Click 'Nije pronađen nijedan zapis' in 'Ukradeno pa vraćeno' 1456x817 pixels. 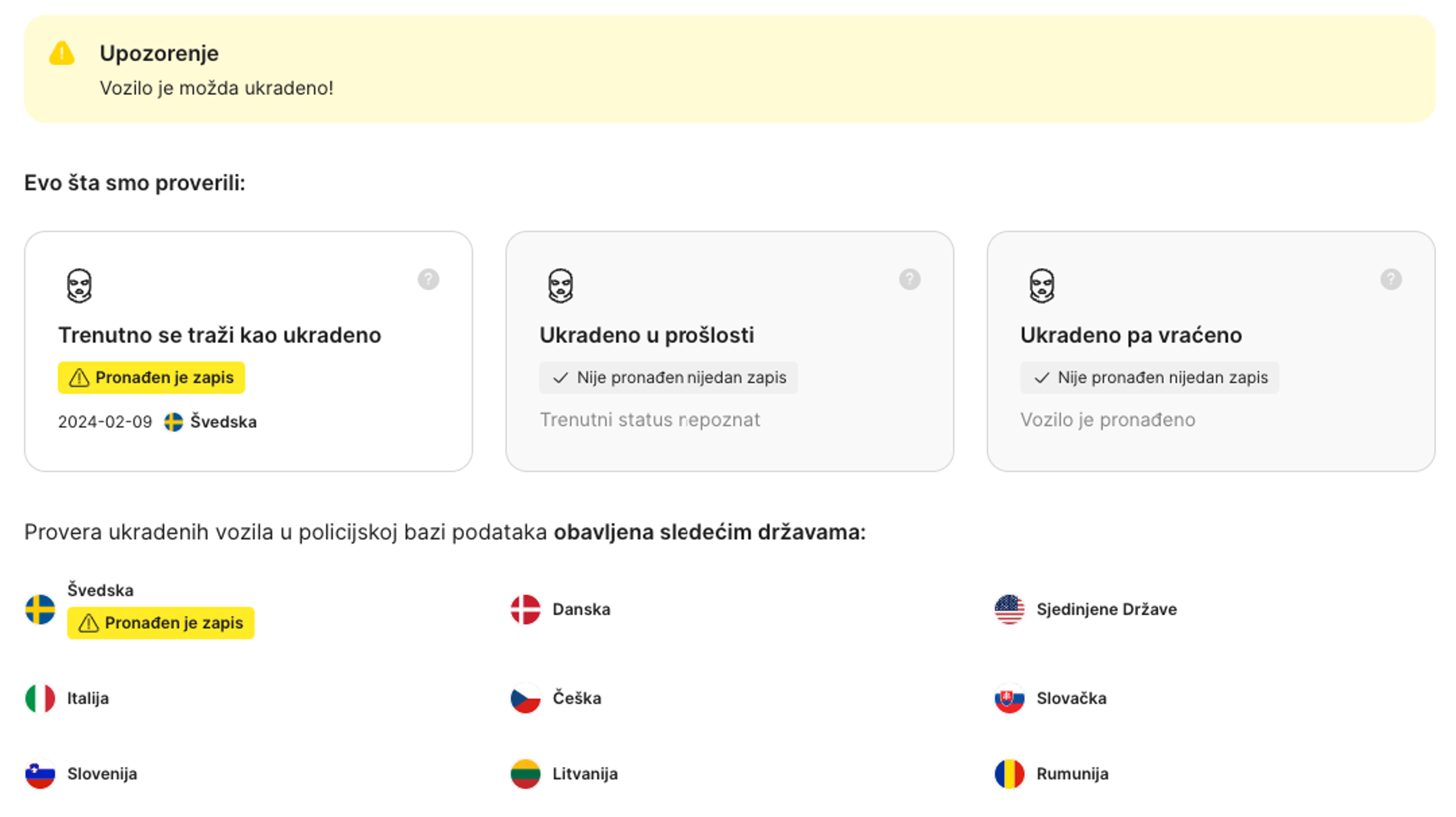tap(1150, 378)
